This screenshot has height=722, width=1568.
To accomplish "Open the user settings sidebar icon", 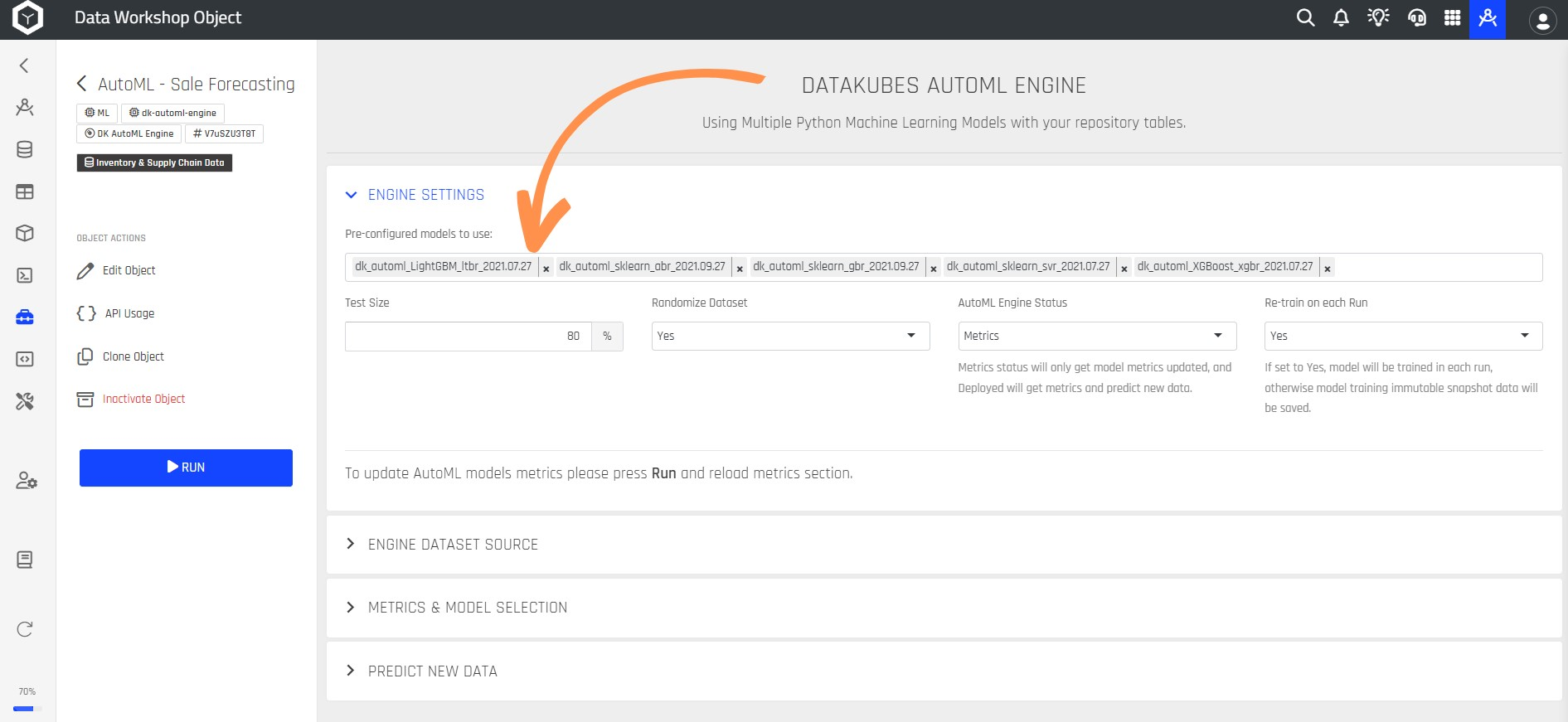I will (x=27, y=481).
